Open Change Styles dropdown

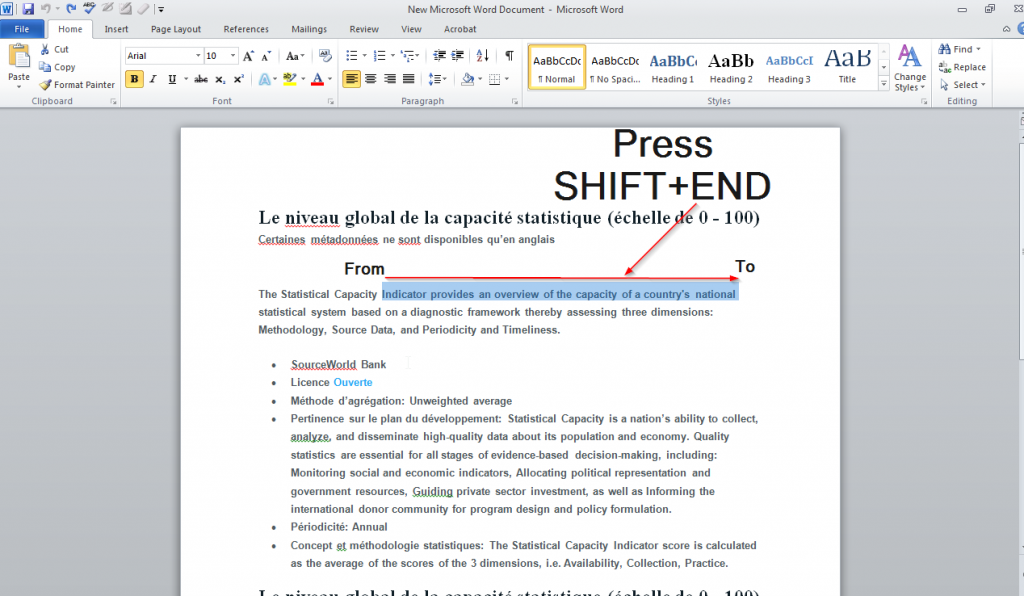click(910, 69)
